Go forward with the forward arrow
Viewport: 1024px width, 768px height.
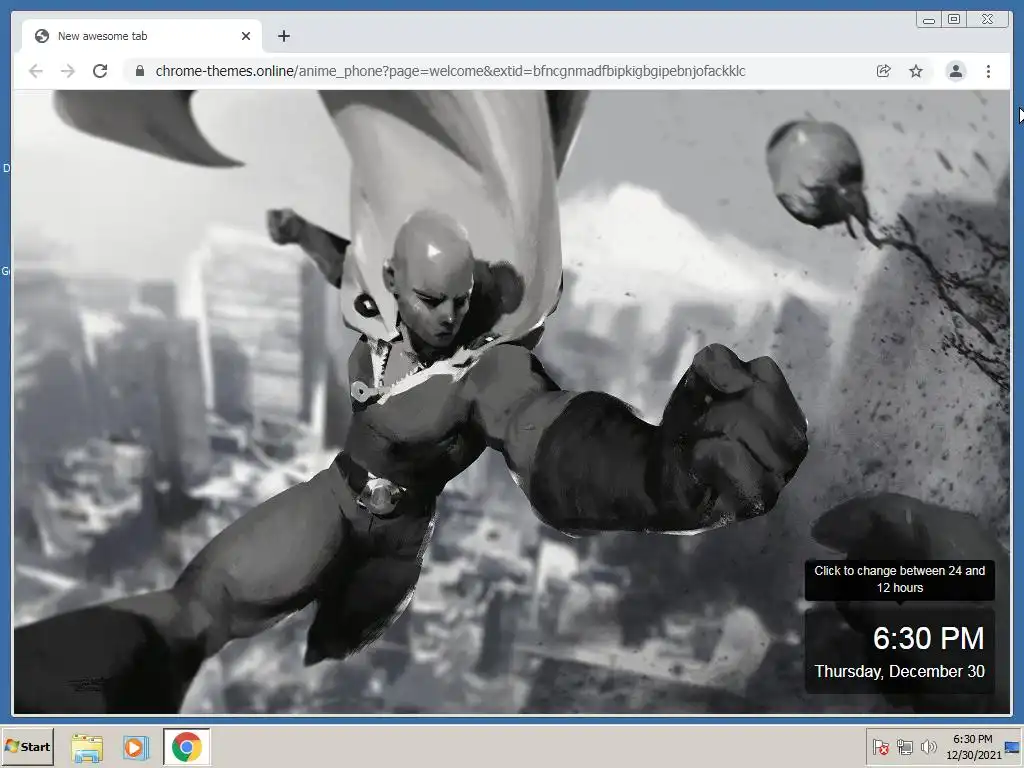coord(68,71)
